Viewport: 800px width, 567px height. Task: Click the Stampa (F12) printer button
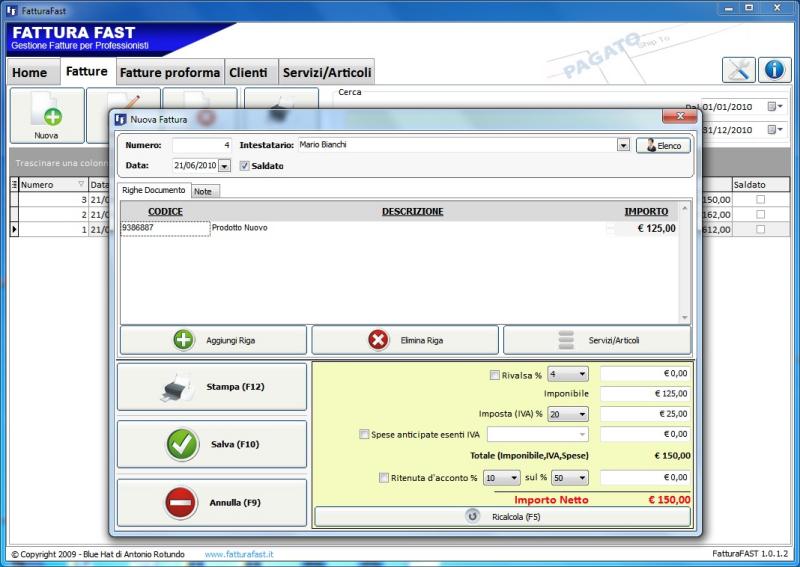coord(212,387)
